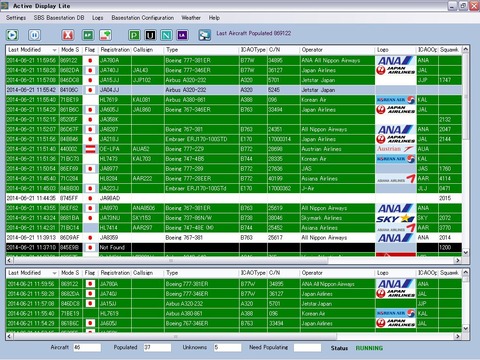Image resolution: width=480 pixels, height=360 pixels.
Task: Open the Help menu
Action: [214, 18]
